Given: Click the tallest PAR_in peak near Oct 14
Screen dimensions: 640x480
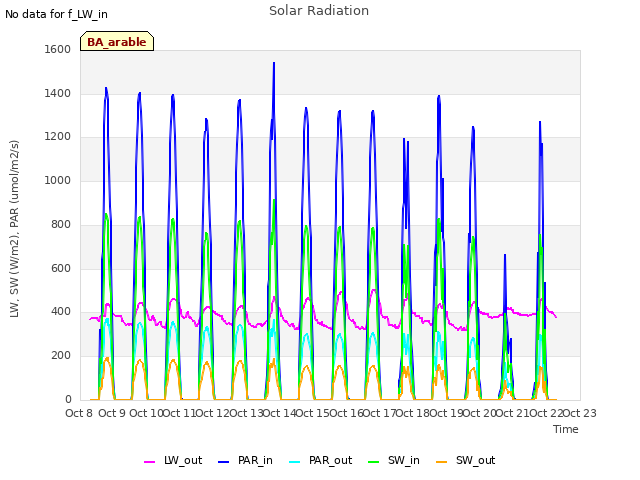Looking at the screenshot, I should 274,63.
